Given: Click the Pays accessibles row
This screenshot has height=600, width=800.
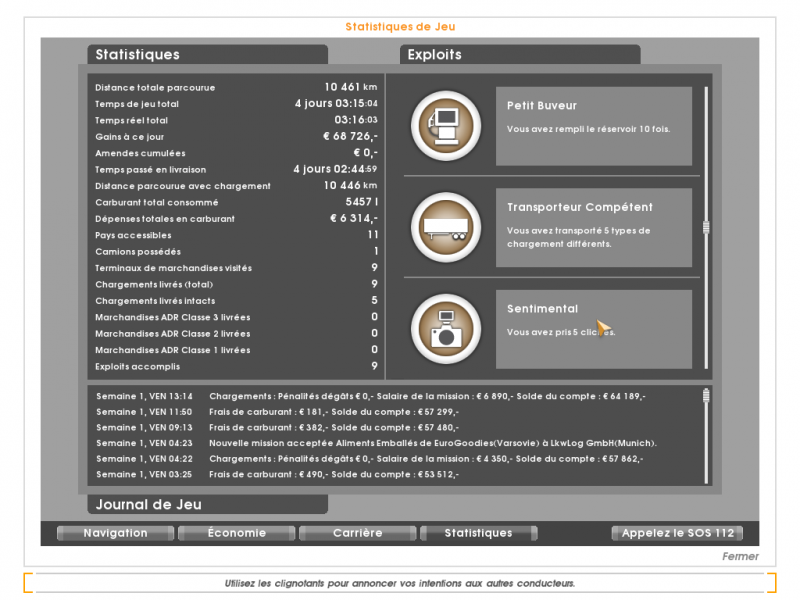Looking at the screenshot, I should tap(236, 235).
